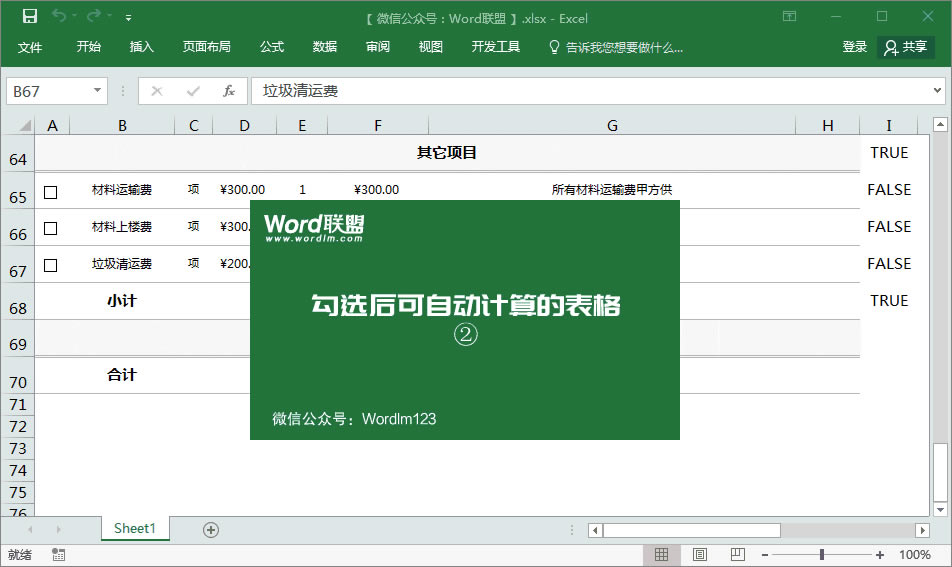Viewport: 952px width, 567px height.
Task: Tick the 垃圾清运费 checkbox
Action: click(x=51, y=265)
